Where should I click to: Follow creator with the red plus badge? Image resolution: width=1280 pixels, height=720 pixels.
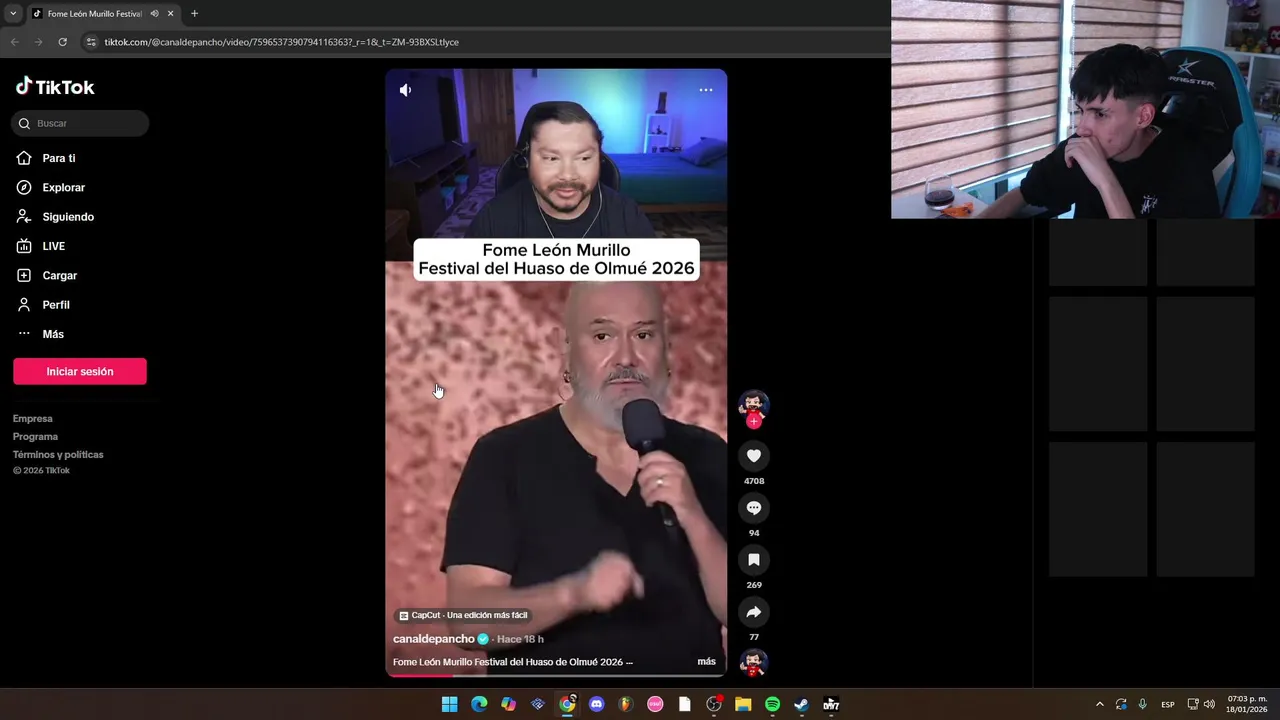pyautogui.click(x=754, y=422)
